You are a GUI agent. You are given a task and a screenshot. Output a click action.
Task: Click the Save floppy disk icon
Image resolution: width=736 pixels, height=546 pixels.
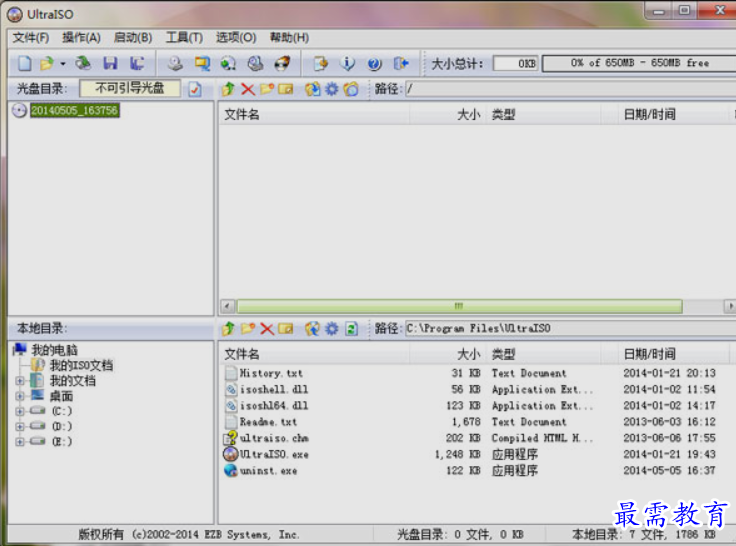[110, 63]
